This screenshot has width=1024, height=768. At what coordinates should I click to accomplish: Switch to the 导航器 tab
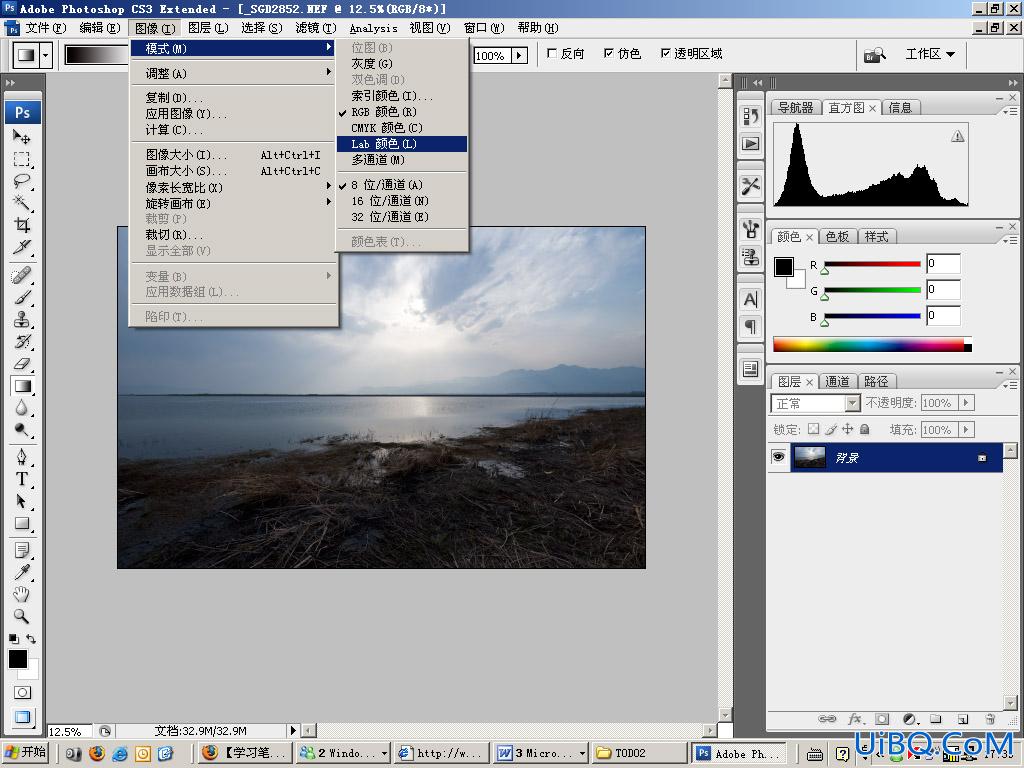(795, 108)
